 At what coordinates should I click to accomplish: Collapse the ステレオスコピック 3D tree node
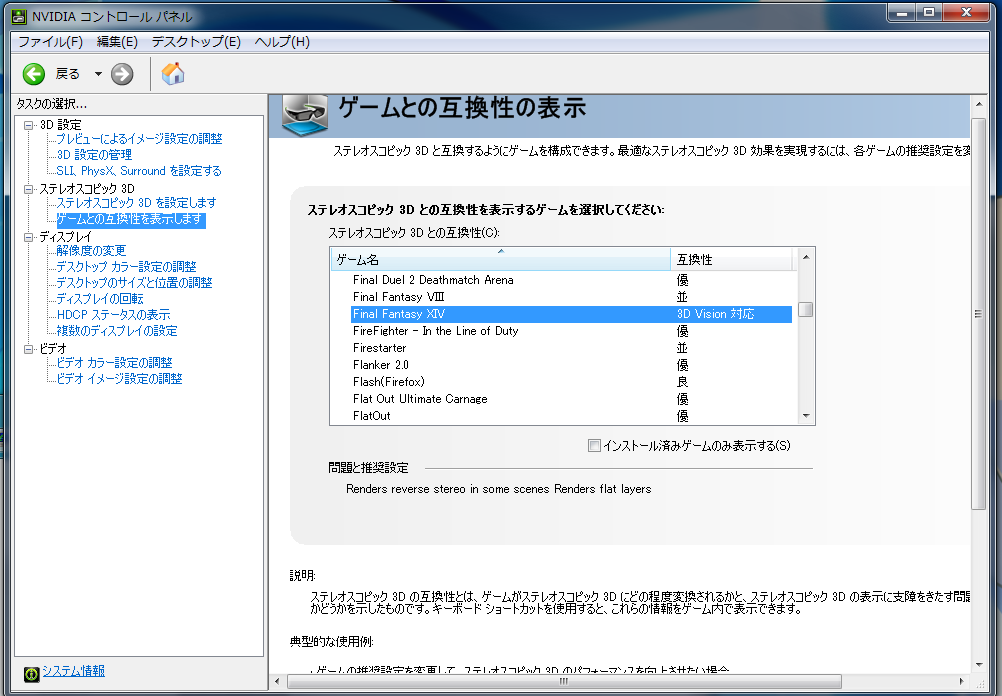tap(28, 189)
